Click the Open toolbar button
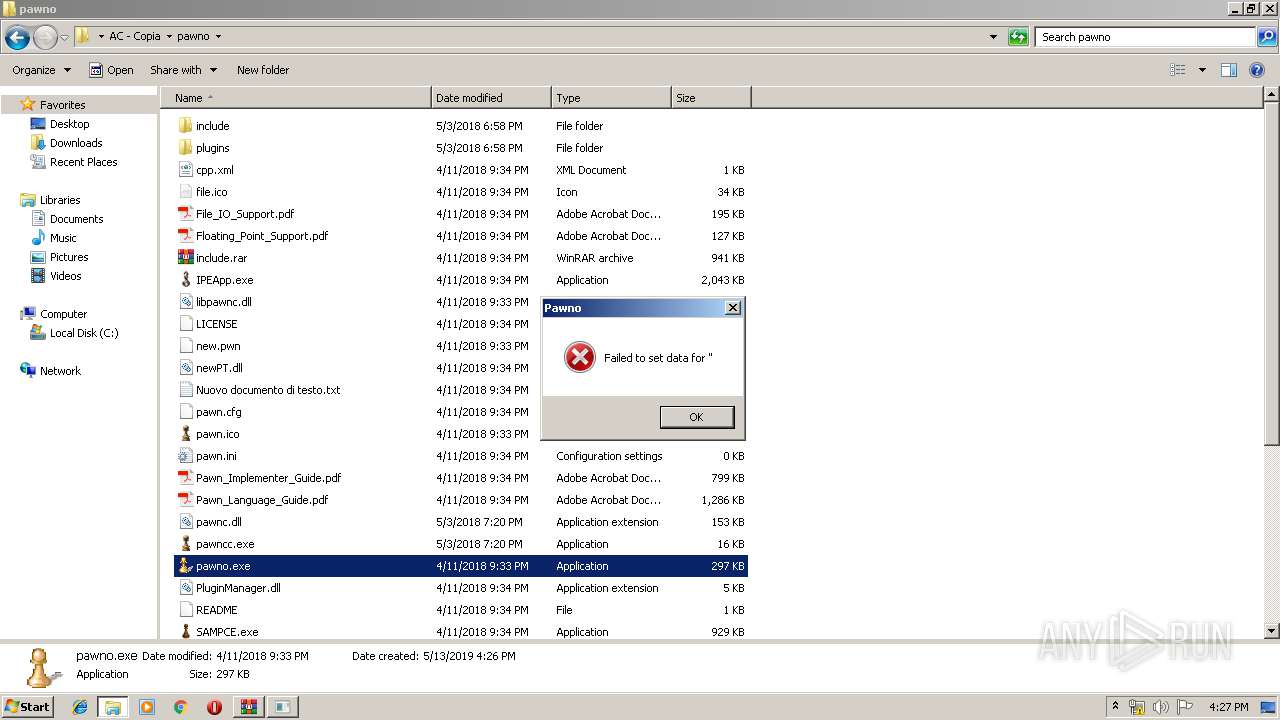Screen dimensions: 1280x720 pos(111,70)
